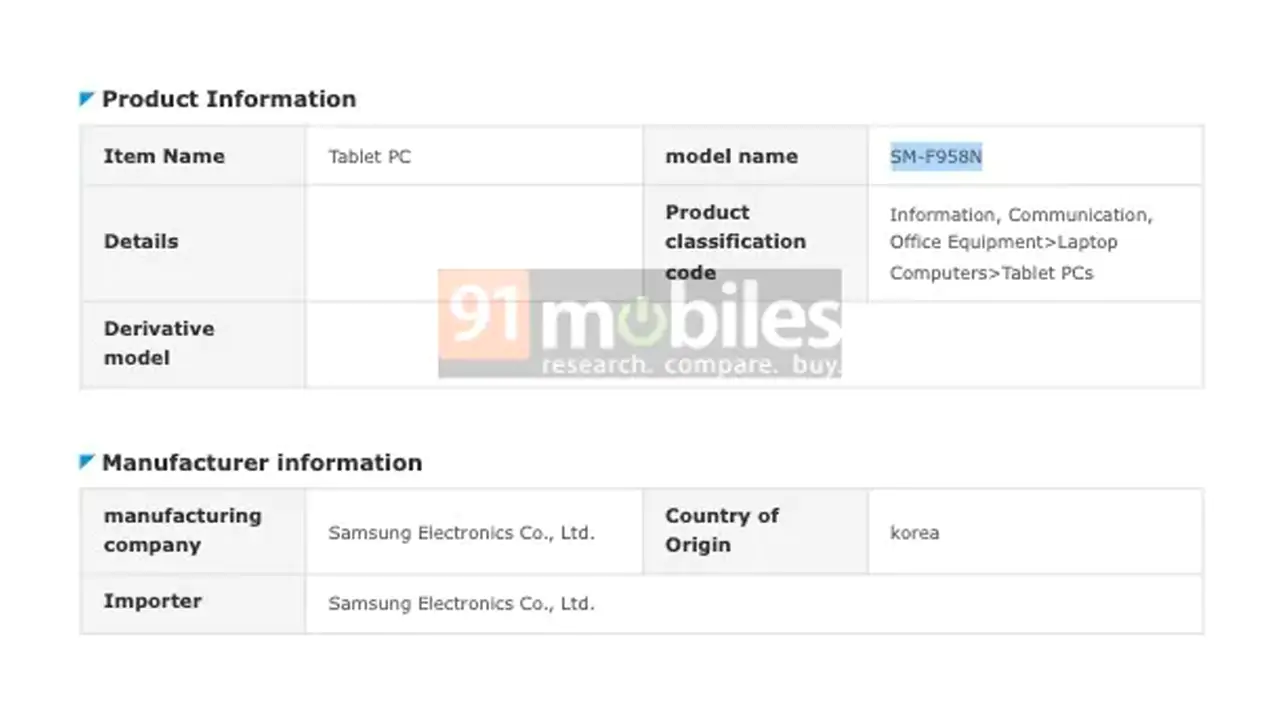Click the Details label cell
Image resolution: width=1280 pixels, height=720 pixels.
193,243
